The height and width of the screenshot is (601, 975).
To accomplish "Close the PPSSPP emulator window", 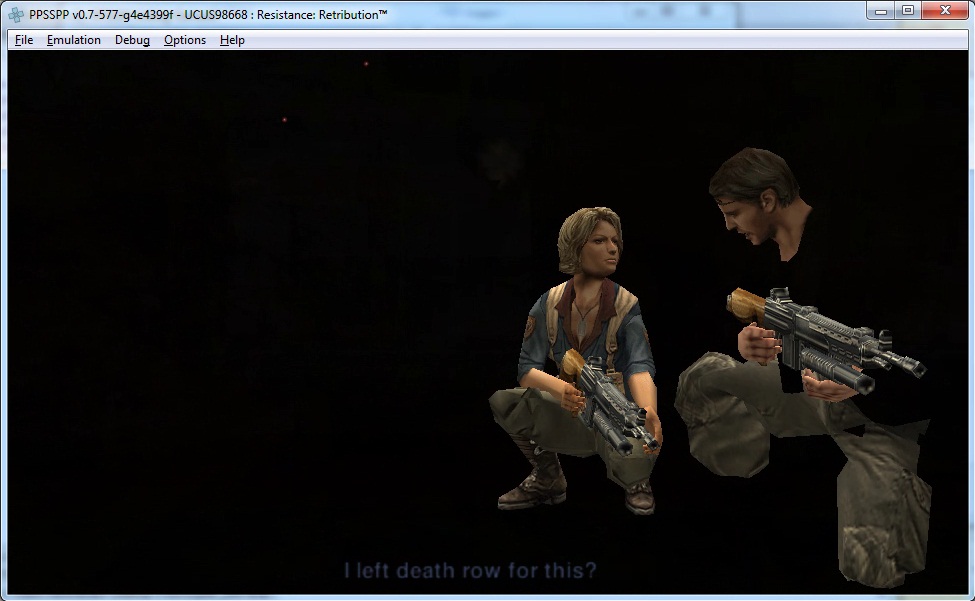I will (x=945, y=11).
